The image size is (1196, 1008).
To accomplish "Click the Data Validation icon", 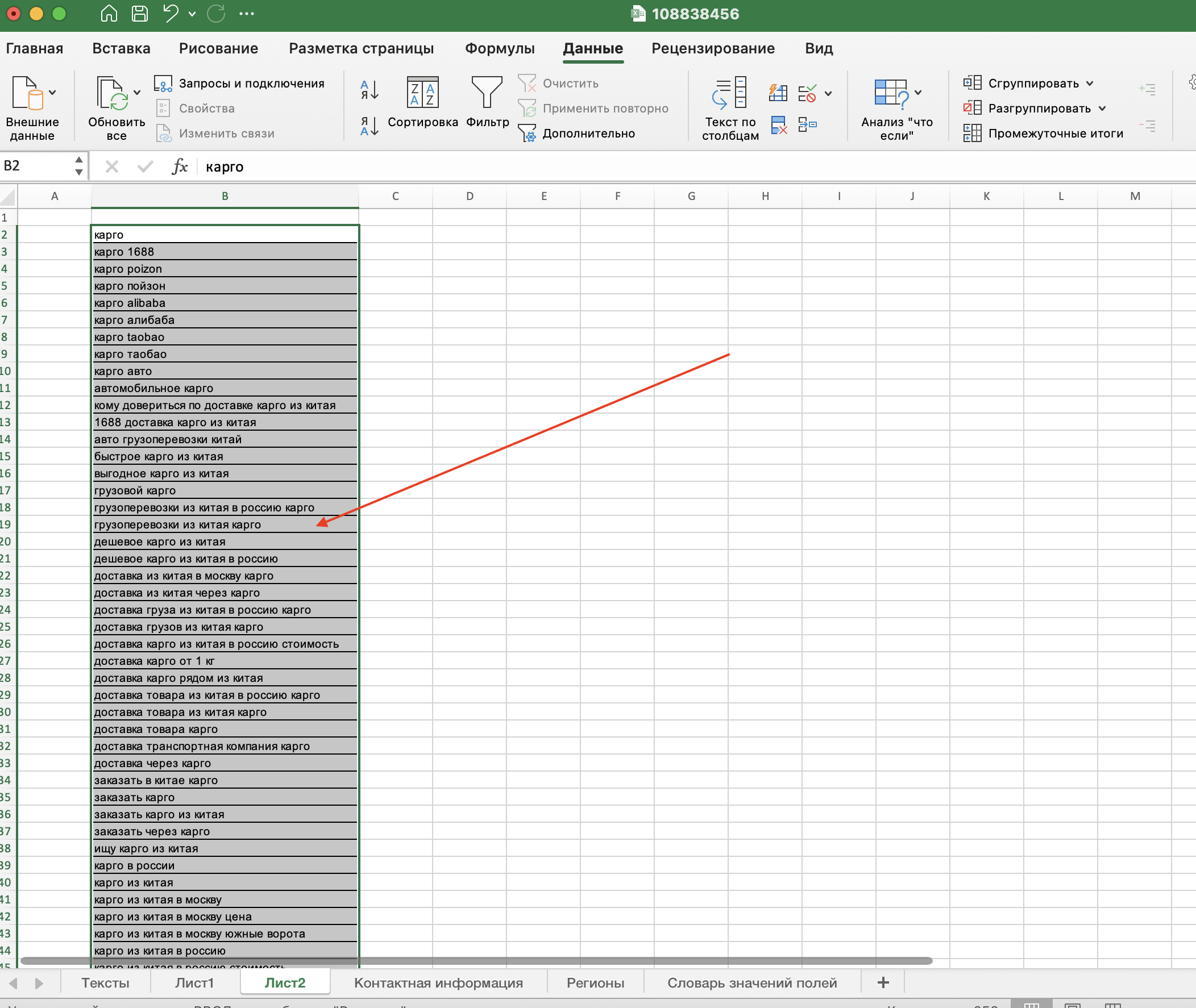I will [x=807, y=93].
